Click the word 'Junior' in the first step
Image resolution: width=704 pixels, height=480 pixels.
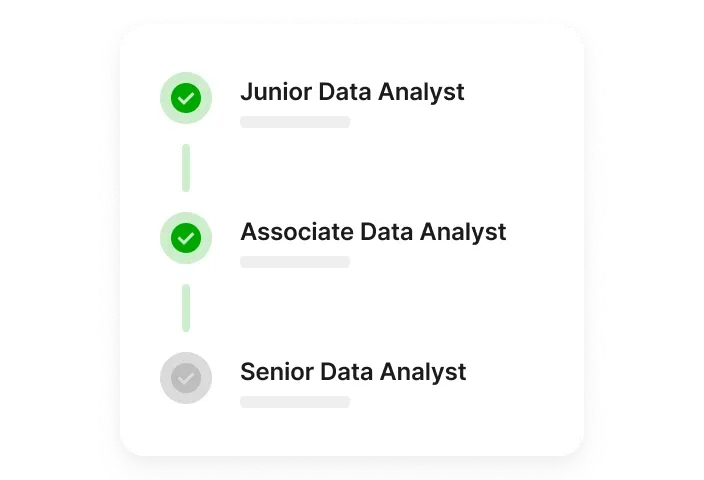[275, 92]
